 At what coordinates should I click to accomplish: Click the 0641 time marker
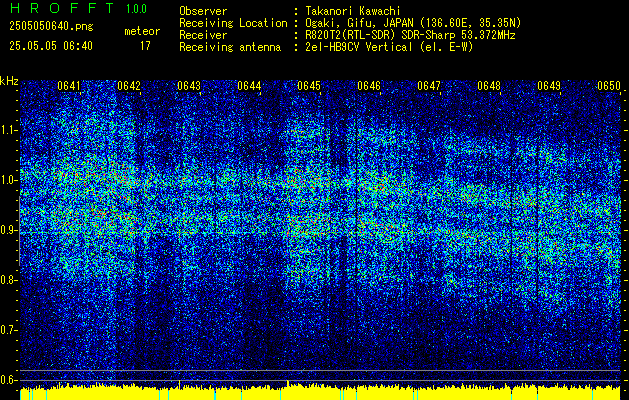69,86
